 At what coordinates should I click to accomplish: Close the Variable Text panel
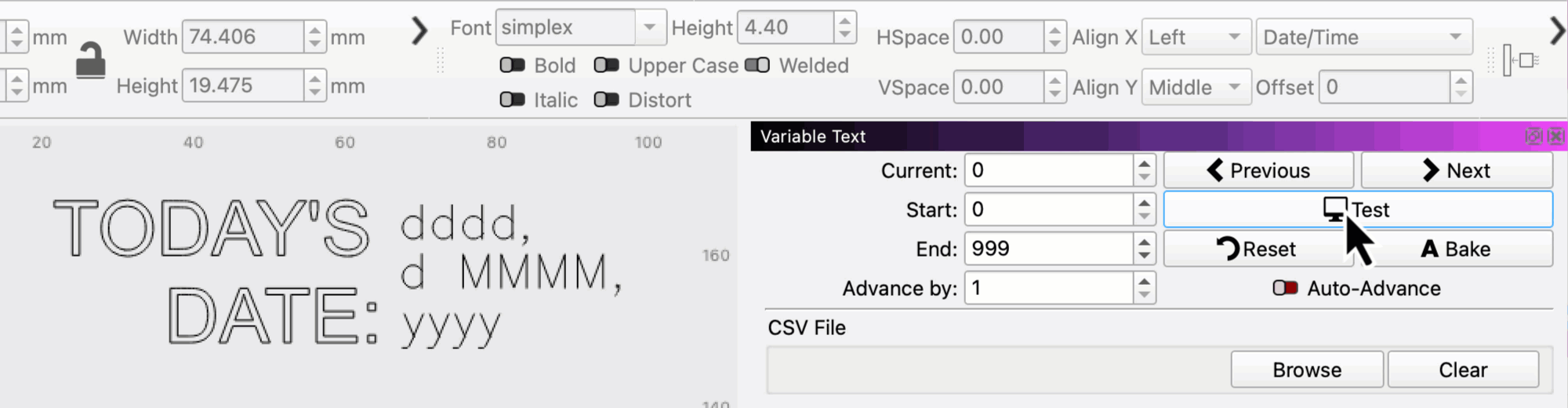click(1556, 137)
